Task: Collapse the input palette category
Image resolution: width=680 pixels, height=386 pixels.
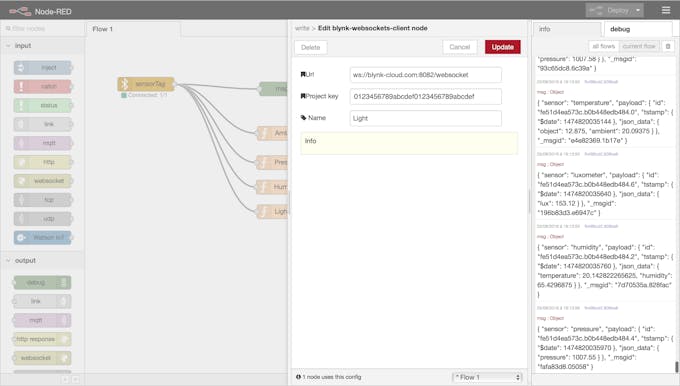Action: tap(42, 46)
